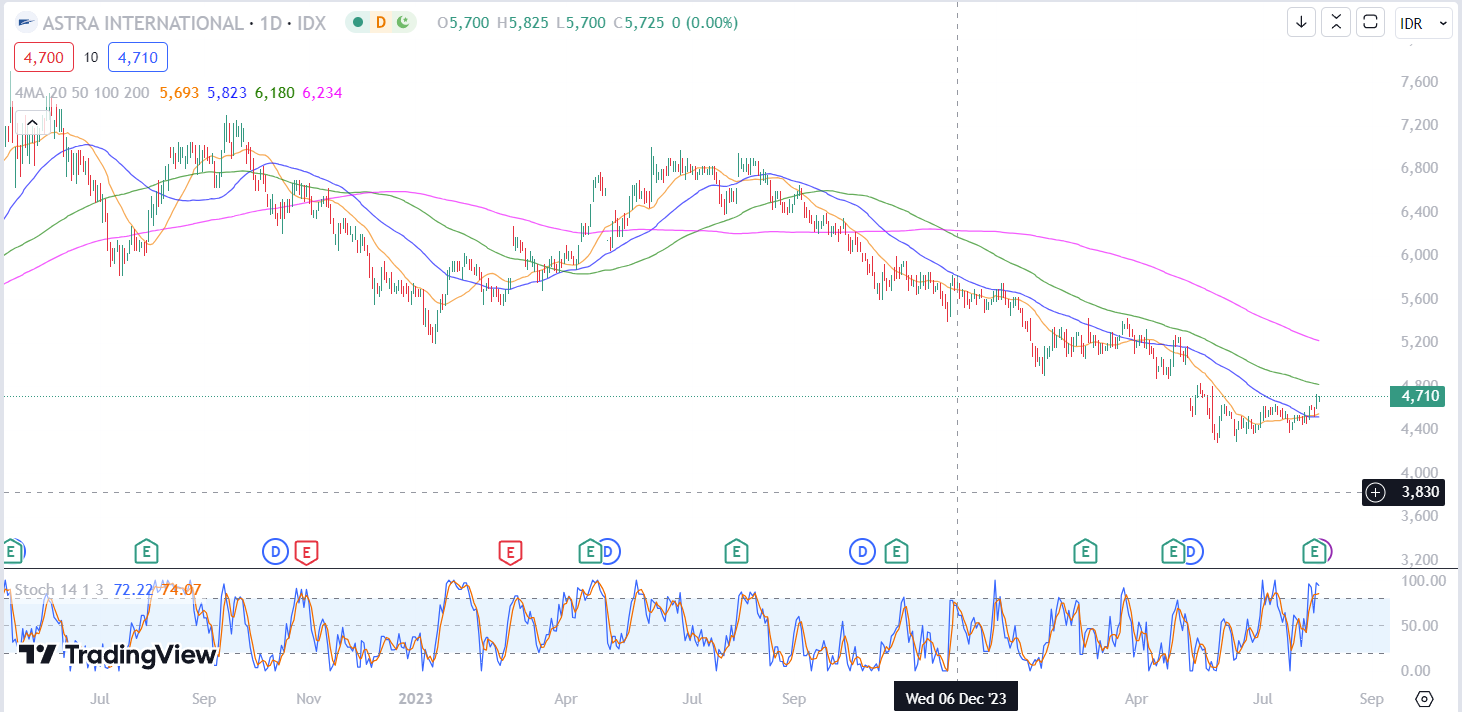Click the magenta 6,234 moving average value

coord(322,92)
